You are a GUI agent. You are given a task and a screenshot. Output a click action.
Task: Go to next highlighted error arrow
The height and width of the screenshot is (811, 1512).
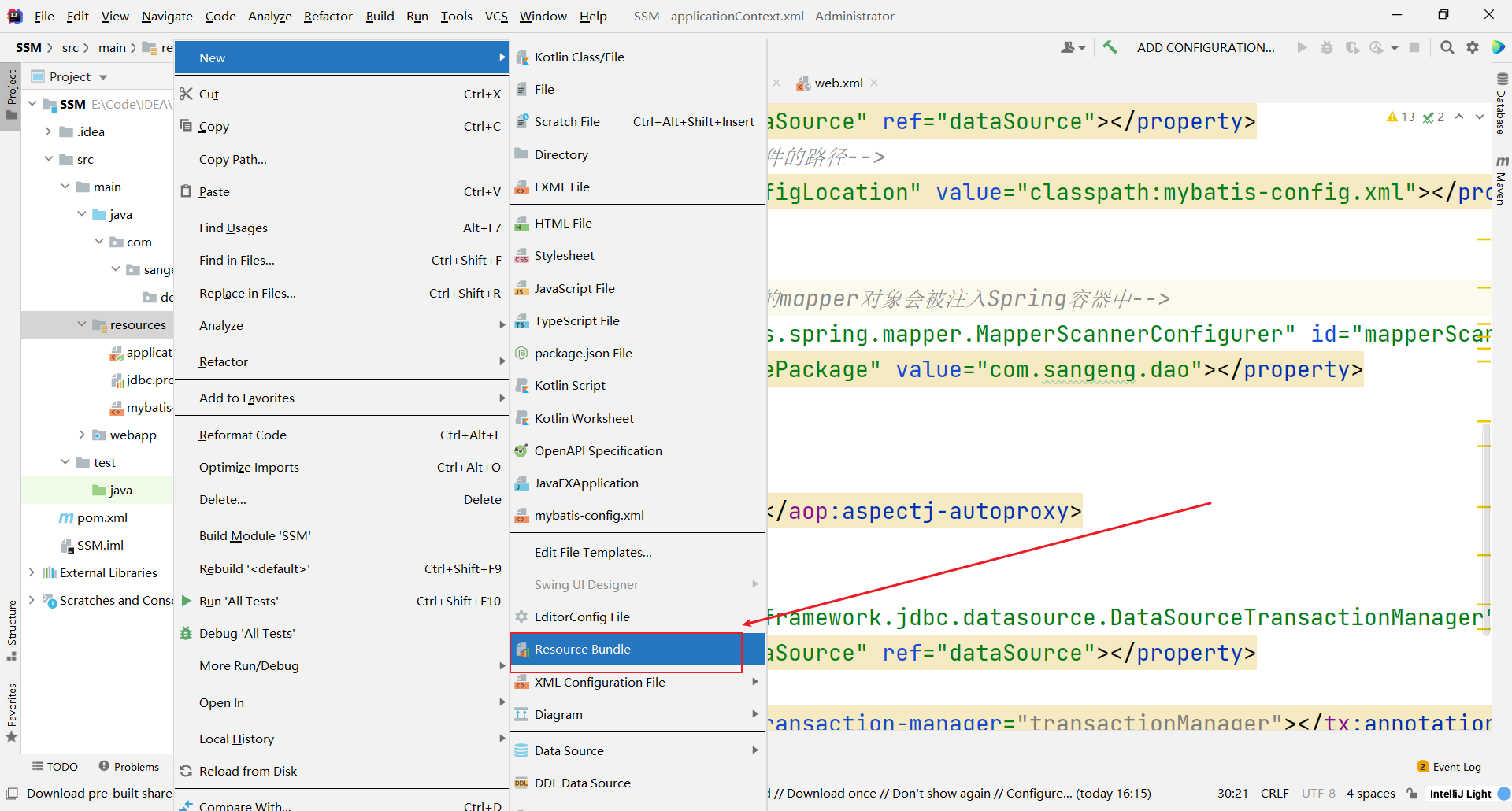[x=1480, y=117]
